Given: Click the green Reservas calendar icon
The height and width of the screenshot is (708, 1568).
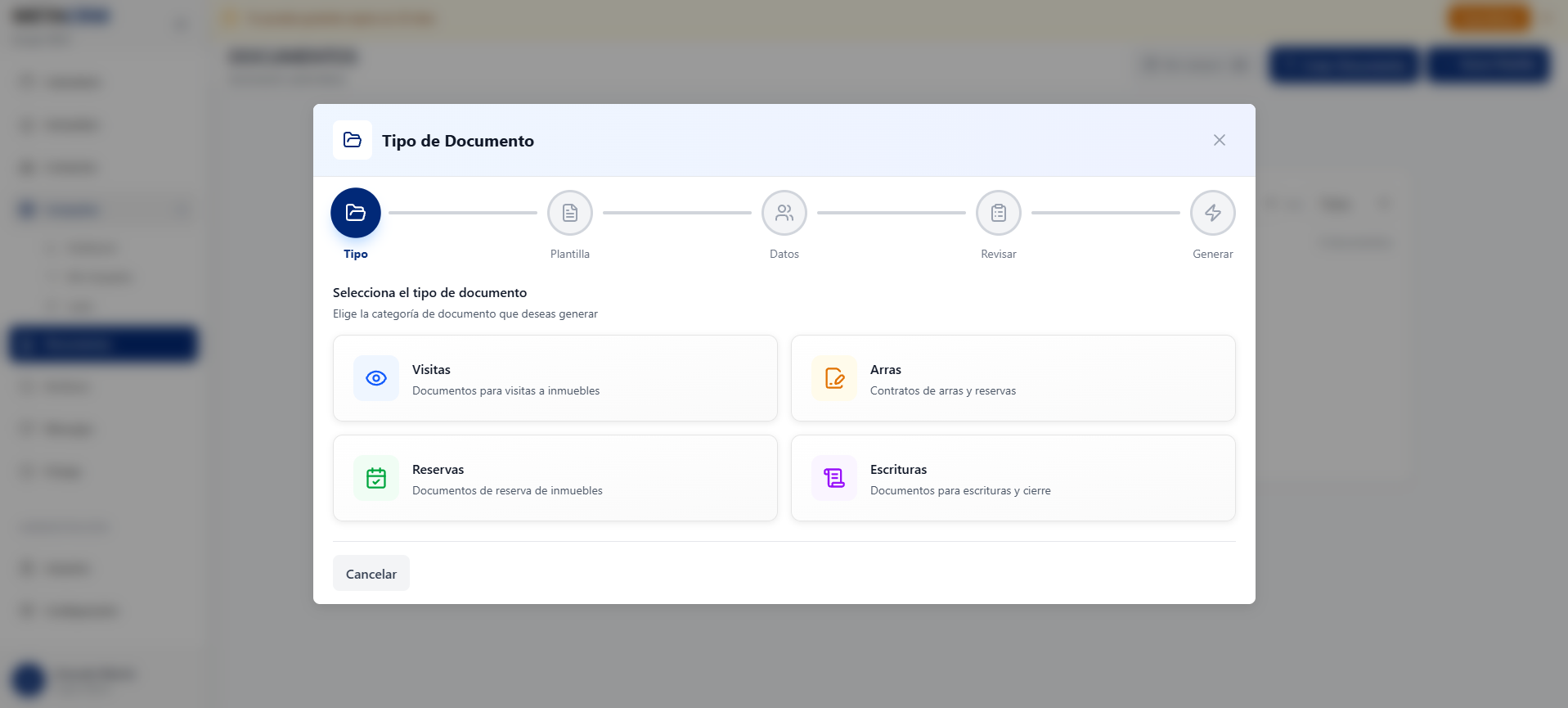Looking at the screenshot, I should (376, 478).
